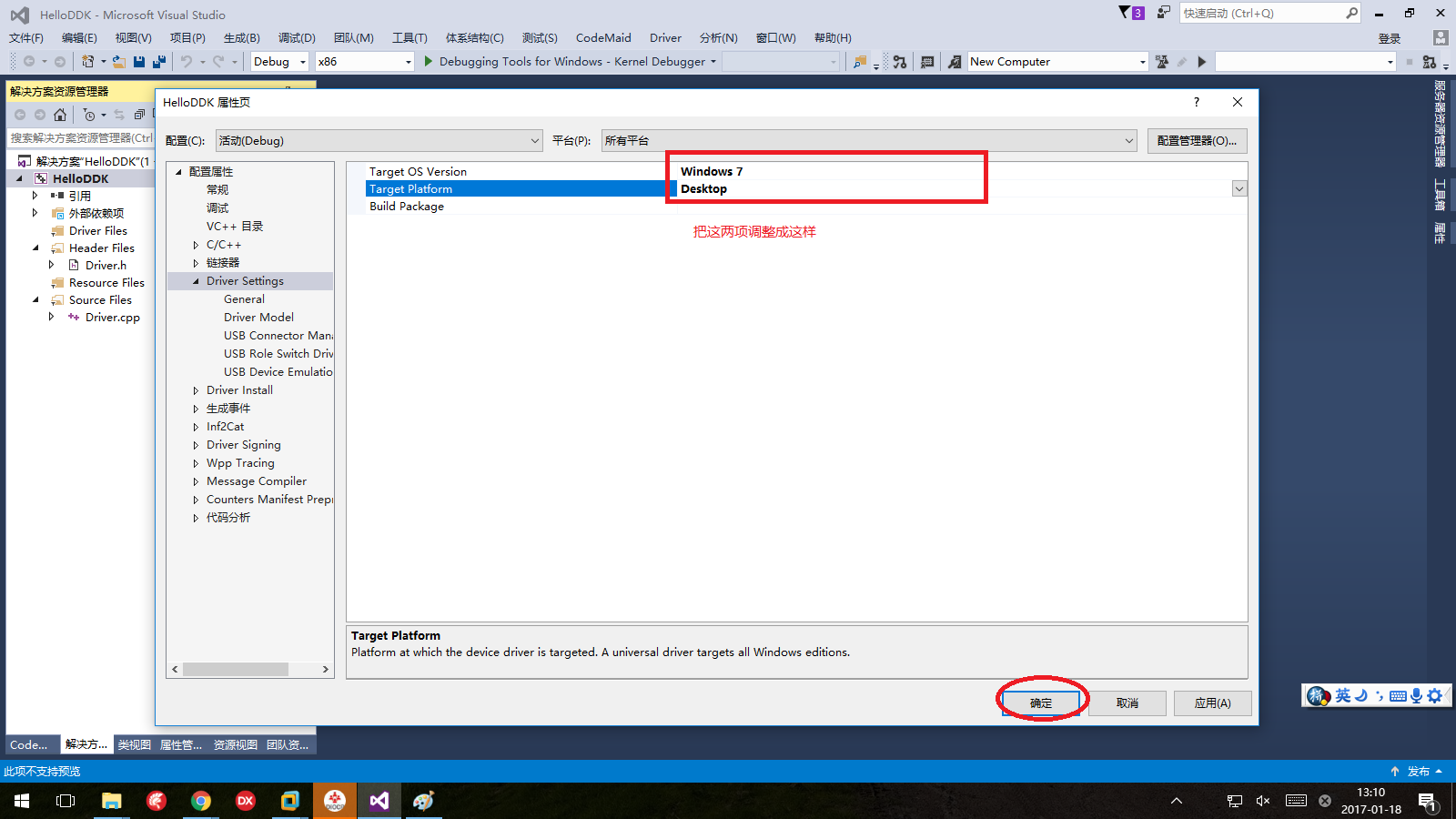Select the Build Package property row
Viewport: 1456px width, 819px height.
coord(796,206)
